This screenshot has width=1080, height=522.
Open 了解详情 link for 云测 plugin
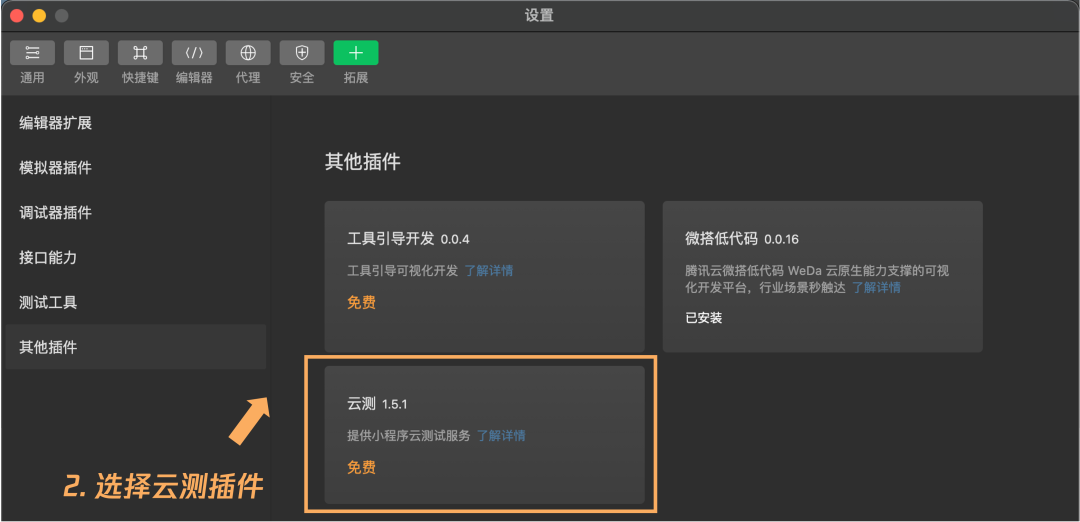501,436
